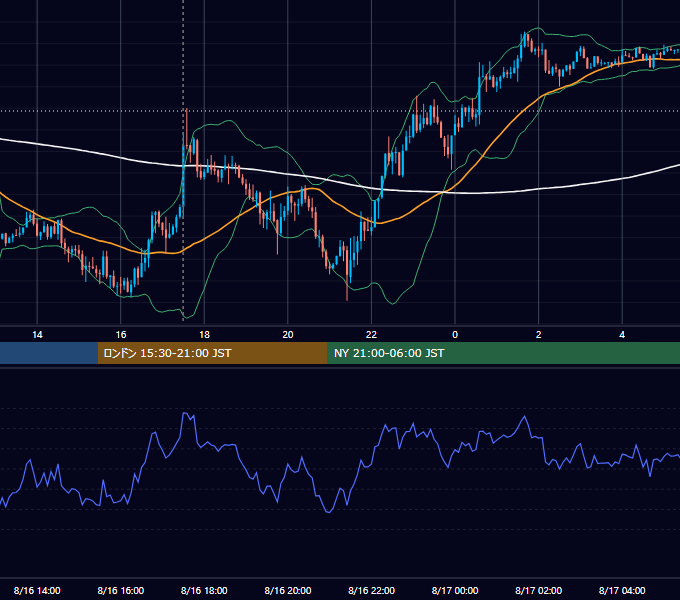Click the 8/17 00:00 date label
Viewport: 680px width, 600px height.
coord(455,590)
